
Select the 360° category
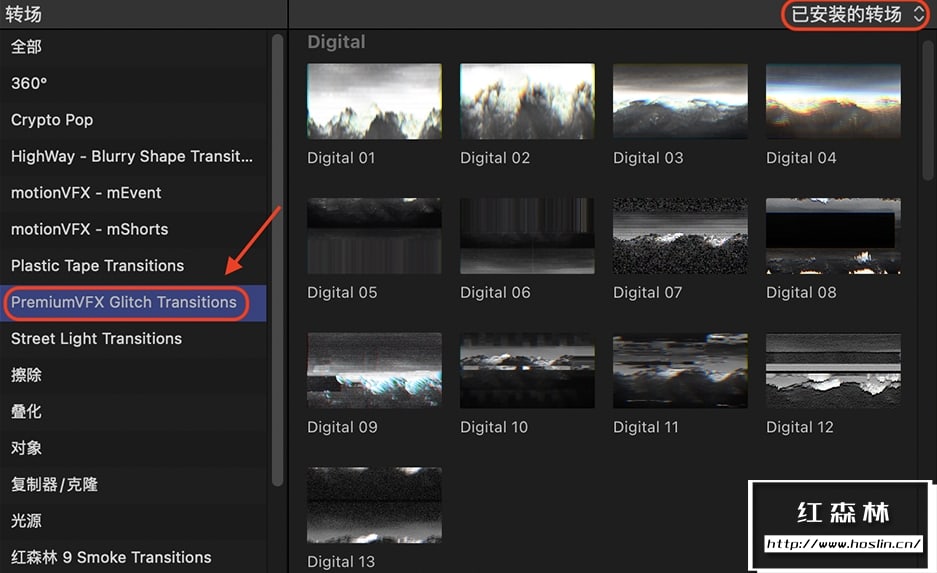(133, 83)
